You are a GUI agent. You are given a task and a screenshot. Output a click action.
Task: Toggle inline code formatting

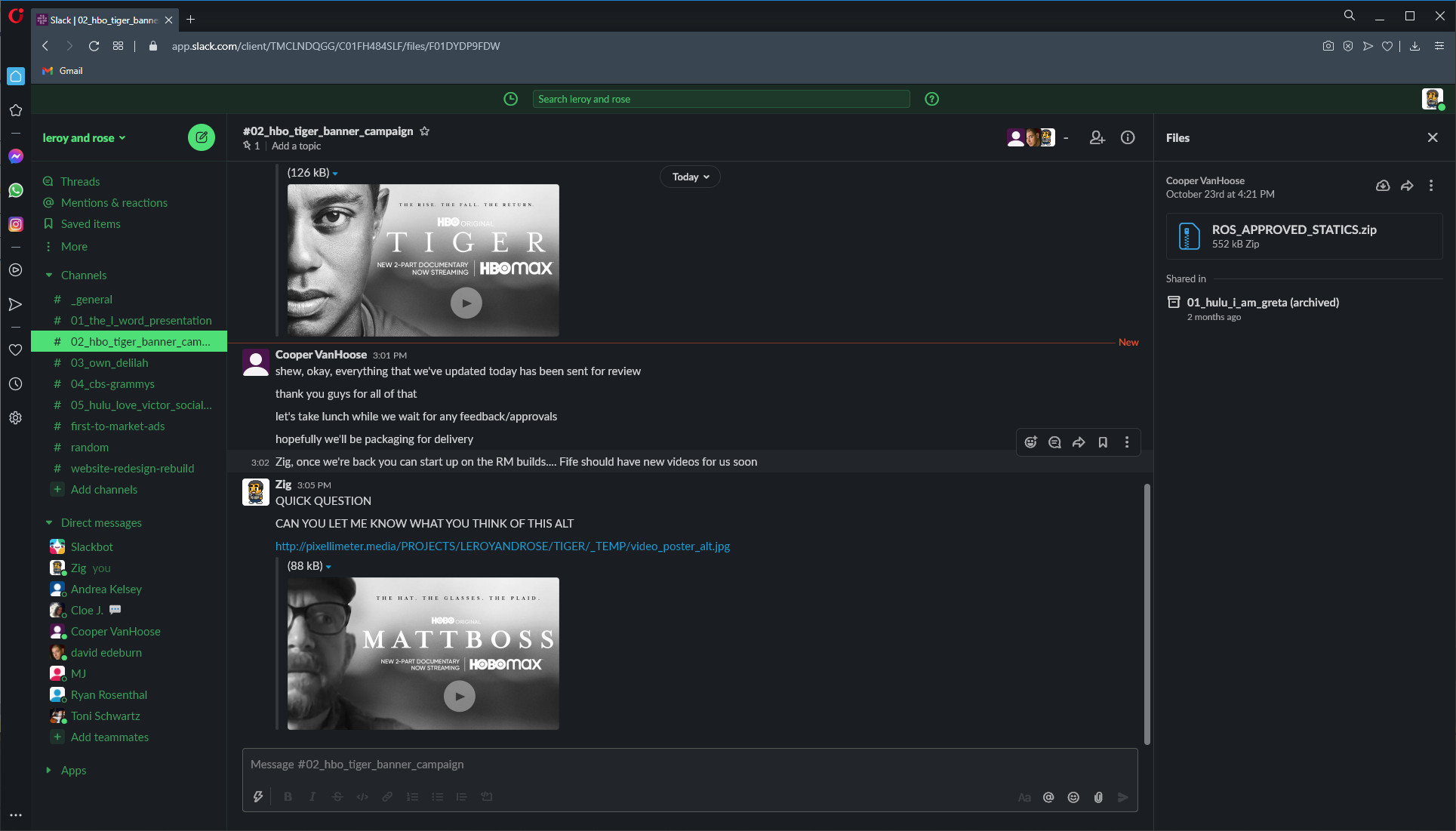coord(362,797)
